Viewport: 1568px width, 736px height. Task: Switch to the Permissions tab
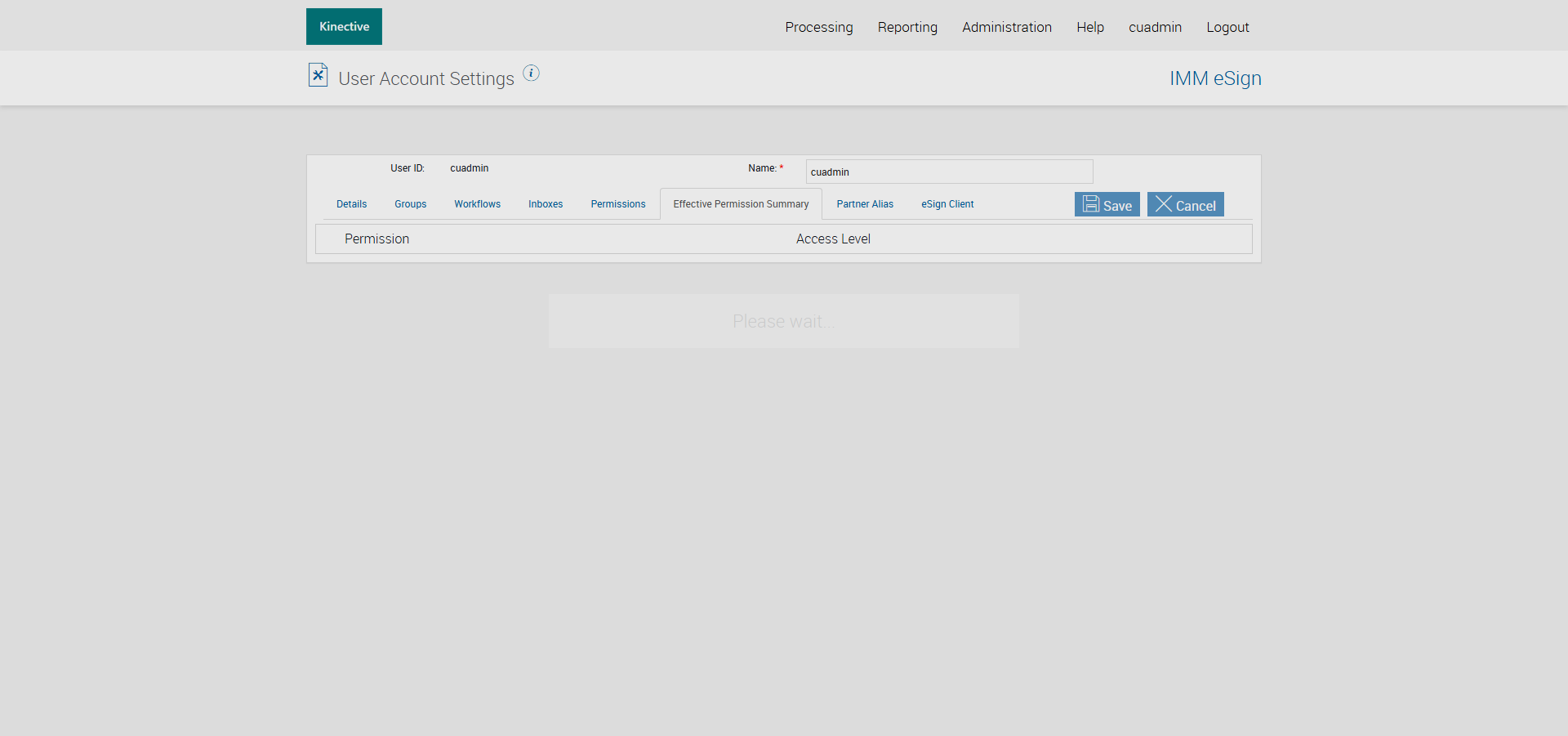click(618, 204)
